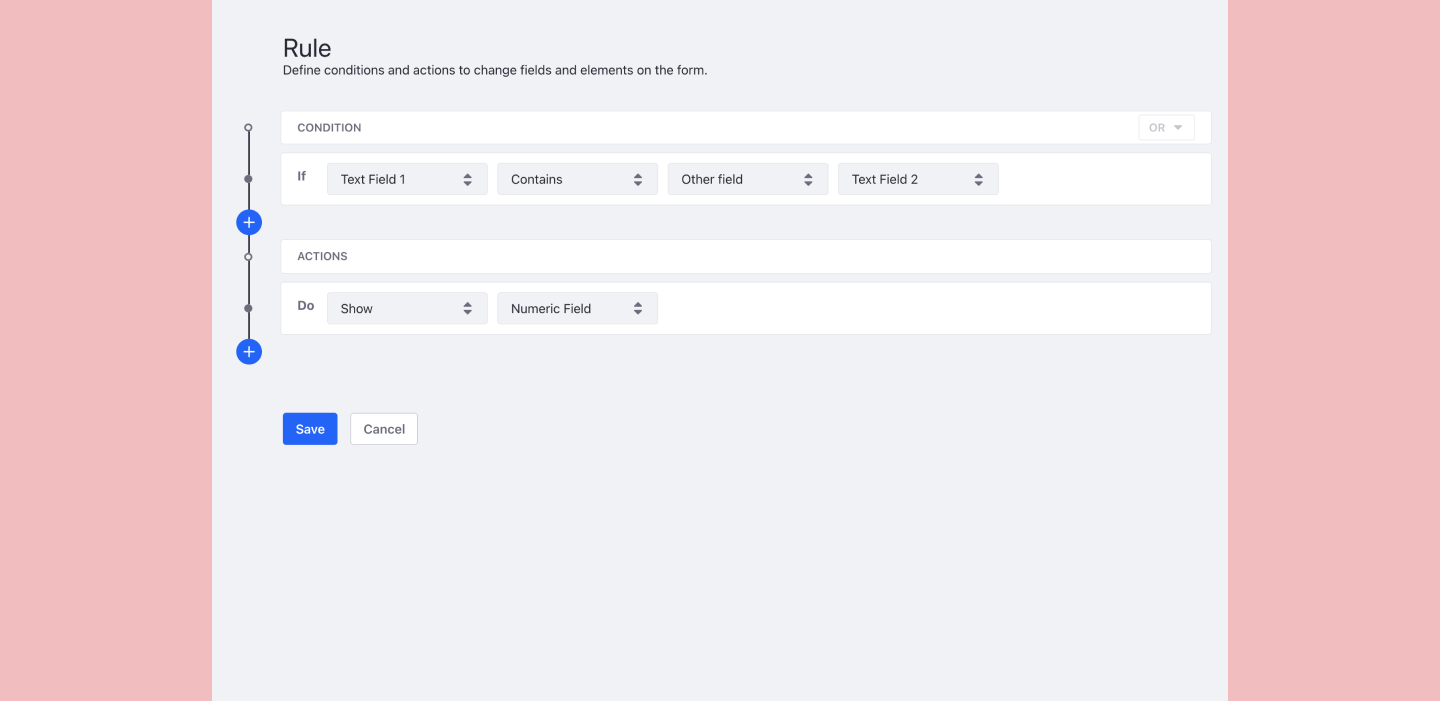Expand the Contains operator dropdown
This screenshot has width=1440, height=701.
click(577, 179)
